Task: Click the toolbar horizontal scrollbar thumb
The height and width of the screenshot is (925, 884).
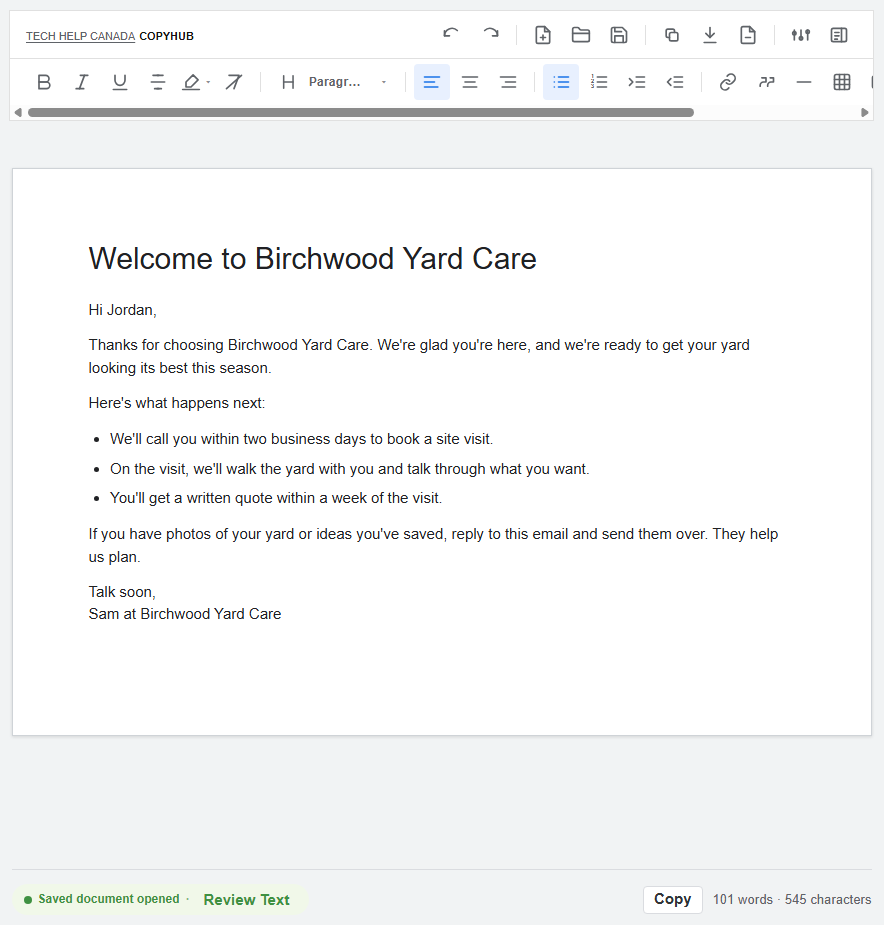Action: click(361, 112)
